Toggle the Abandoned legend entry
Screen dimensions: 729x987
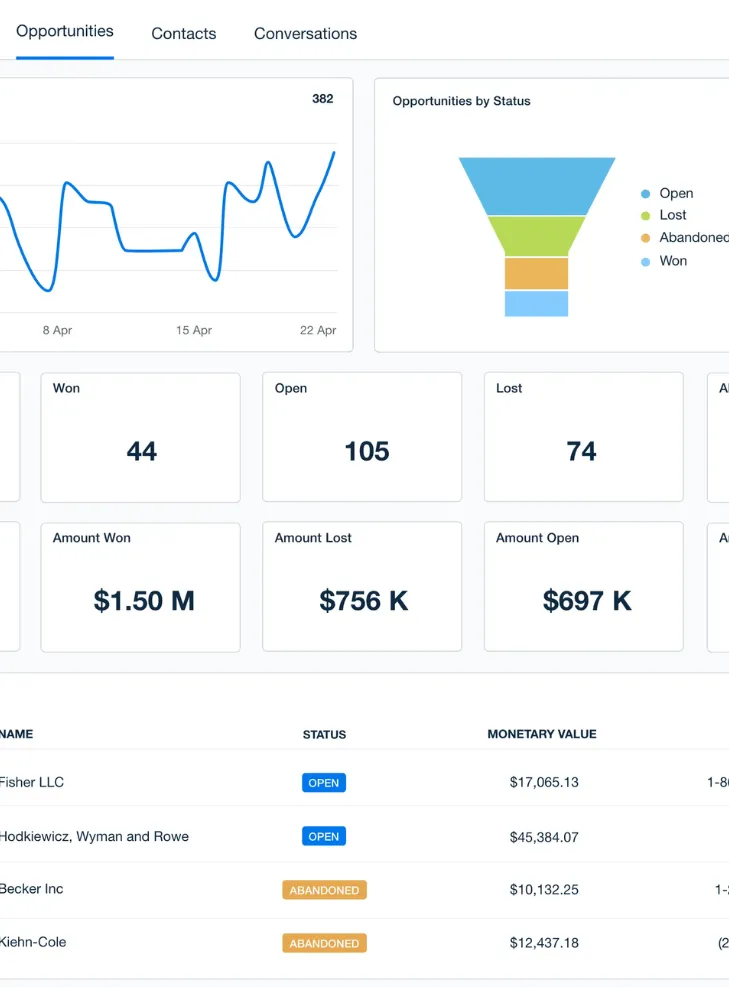[684, 237]
